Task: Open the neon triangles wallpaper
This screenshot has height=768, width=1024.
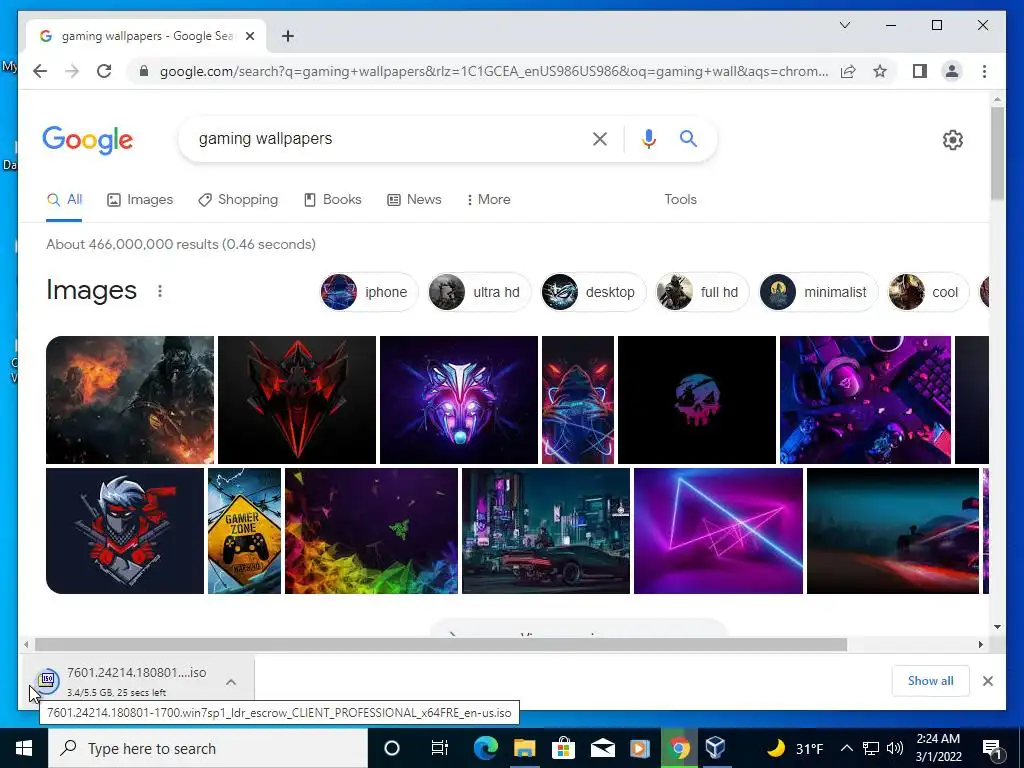Action: click(718, 531)
